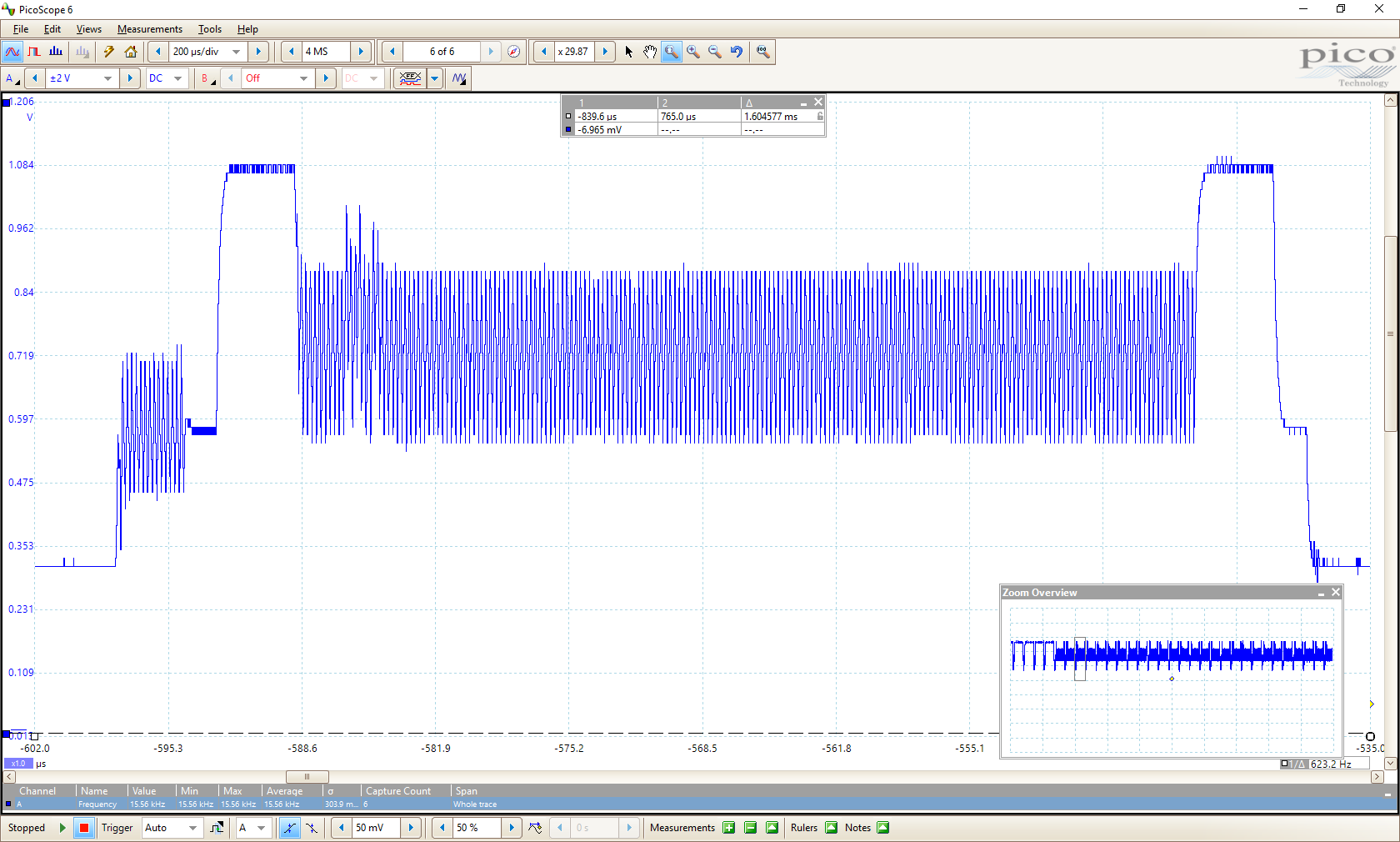Open Channel A options button
The width and height of the screenshot is (1400, 842).
pyautogui.click(x=12, y=78)
